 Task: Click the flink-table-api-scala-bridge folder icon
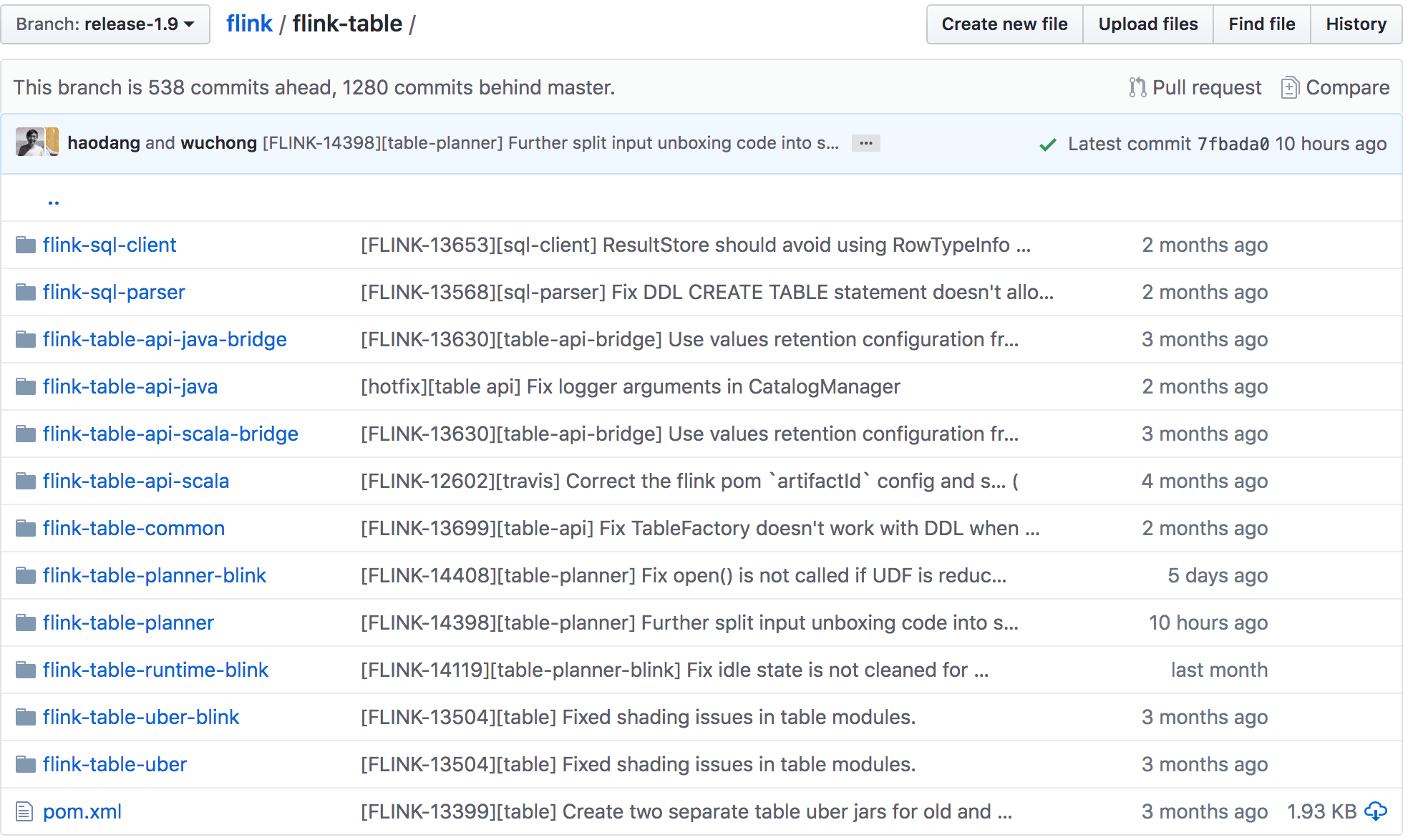pos(26,434)
